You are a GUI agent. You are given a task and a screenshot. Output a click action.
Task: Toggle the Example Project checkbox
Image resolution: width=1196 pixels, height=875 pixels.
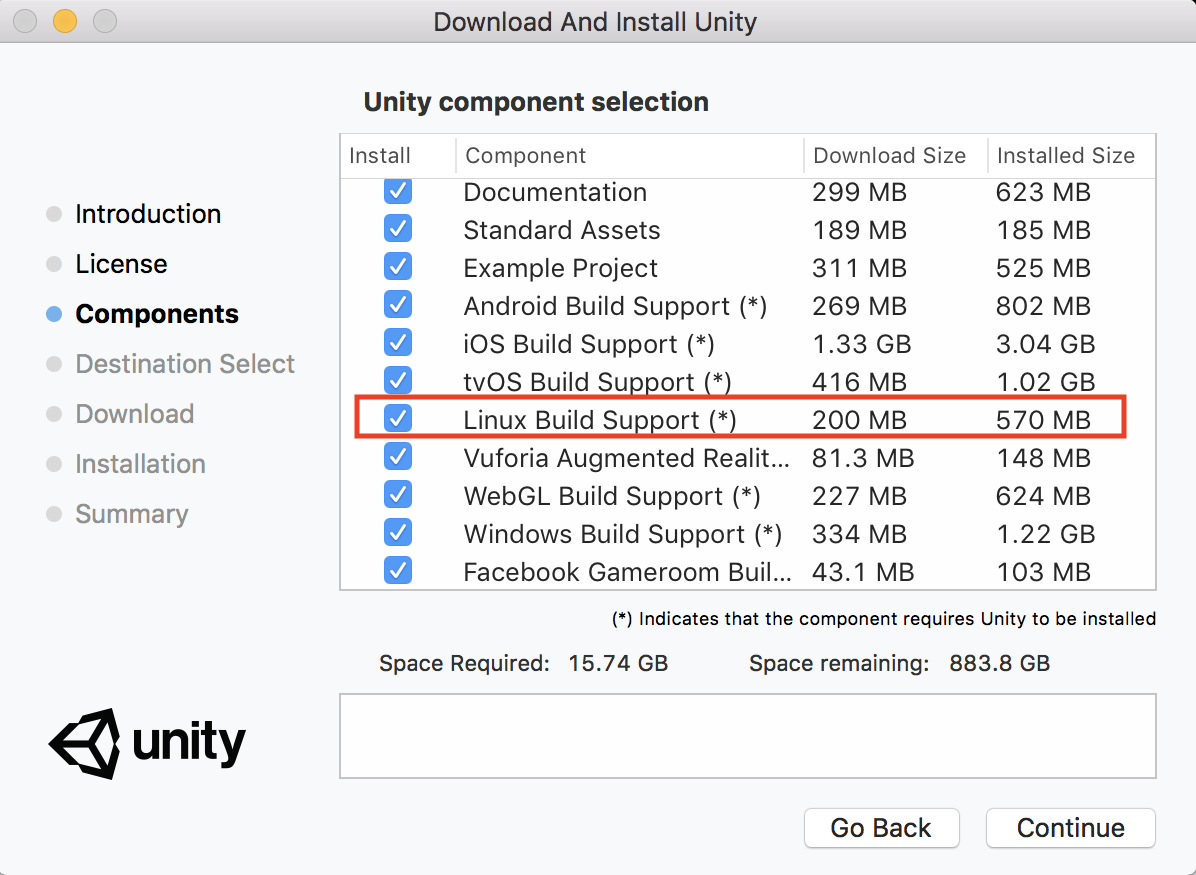tap(397, 266)
